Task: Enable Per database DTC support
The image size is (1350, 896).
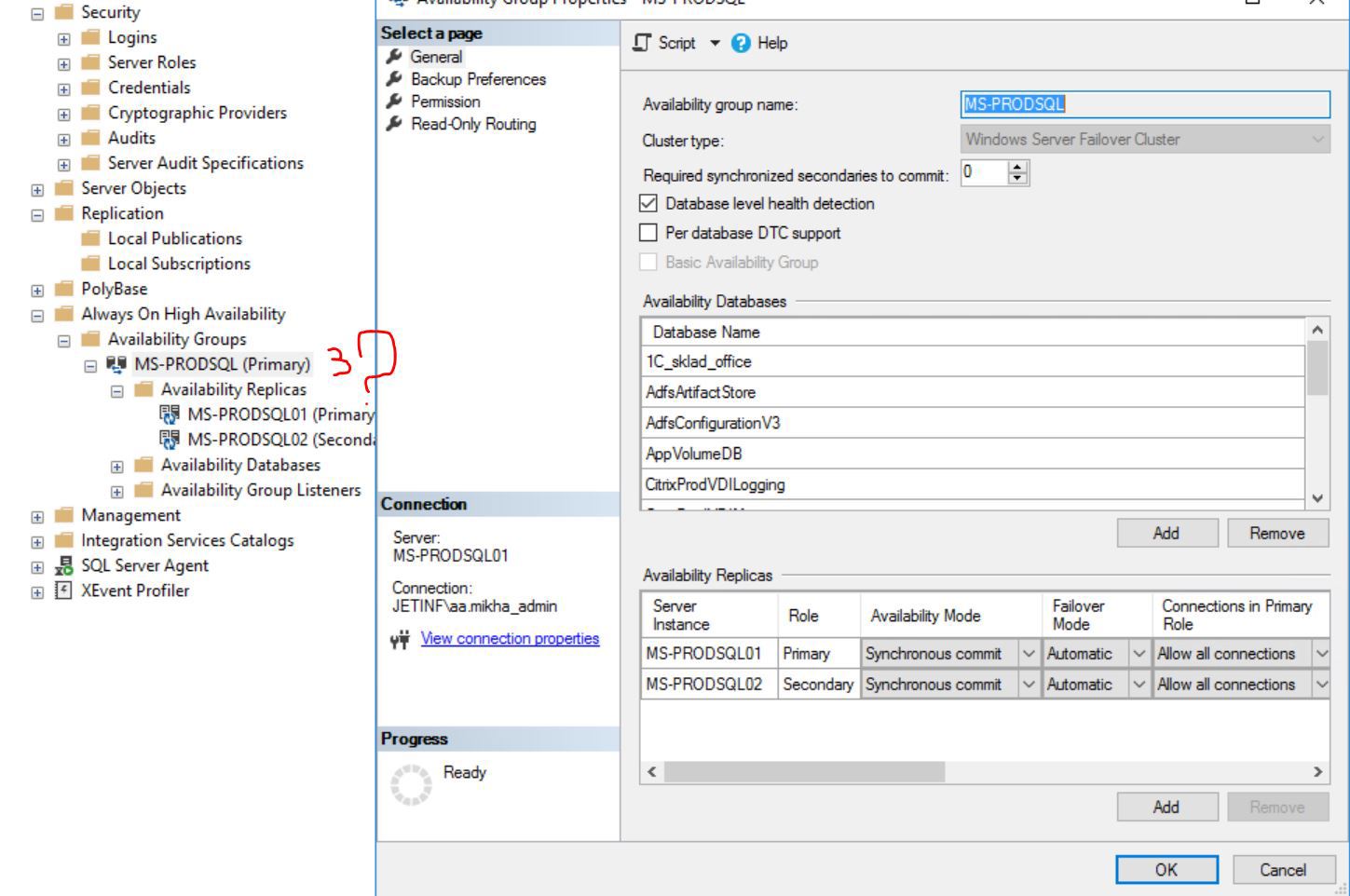Action: 647,233
